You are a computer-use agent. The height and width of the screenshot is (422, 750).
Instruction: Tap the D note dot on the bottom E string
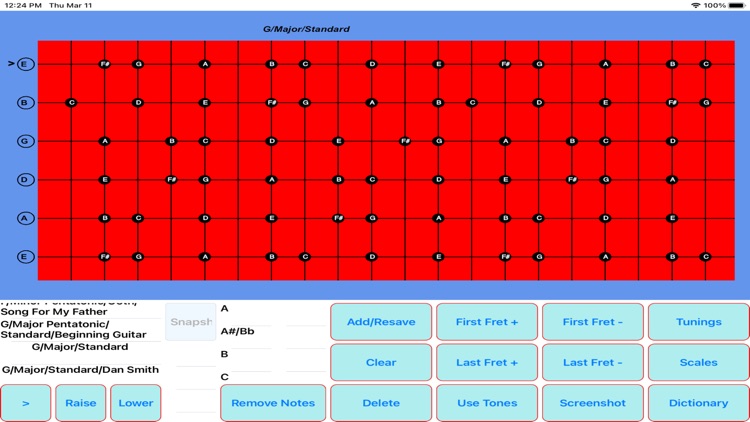[x=372, y=257]
